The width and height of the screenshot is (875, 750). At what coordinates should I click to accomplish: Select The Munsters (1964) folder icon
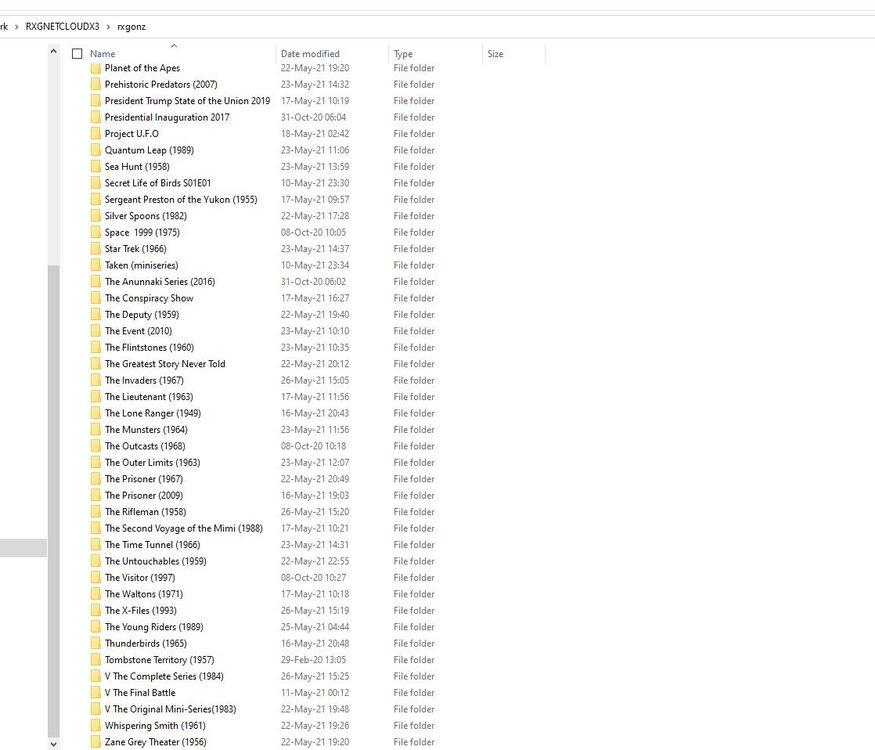(x=96, y=430)
